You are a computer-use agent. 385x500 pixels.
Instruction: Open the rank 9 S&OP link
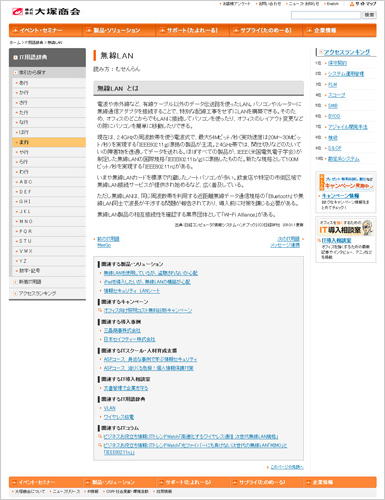tap(335, 148)
